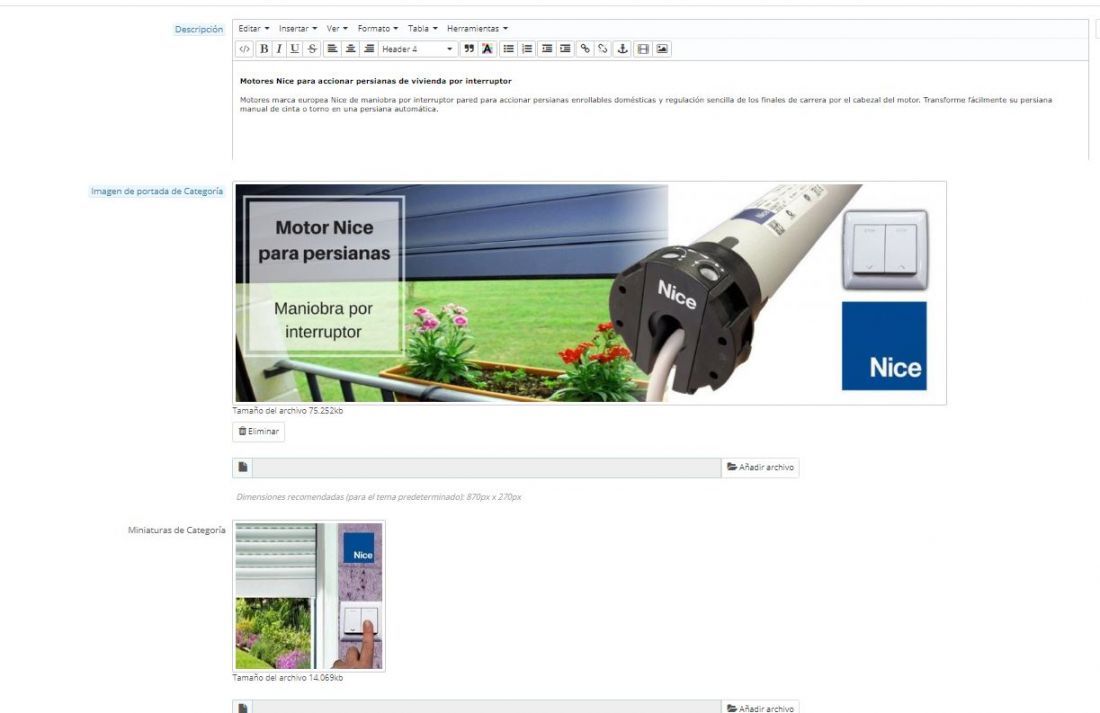The width and height of the screenshot is (1100, 713).
Task: Insert a bulleted list
Action: (x=509, y=49)
